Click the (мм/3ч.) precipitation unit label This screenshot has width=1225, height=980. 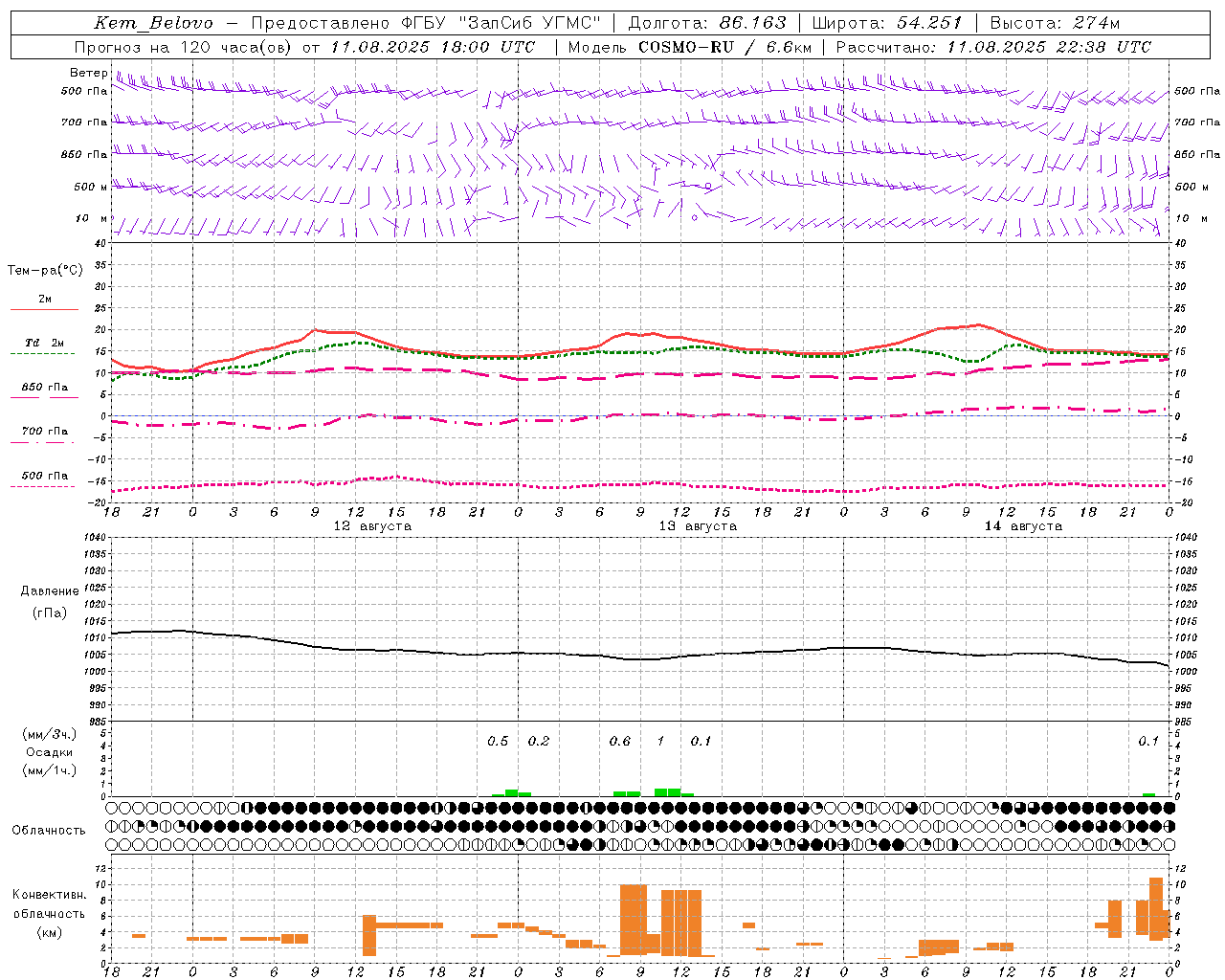(50, 734)
